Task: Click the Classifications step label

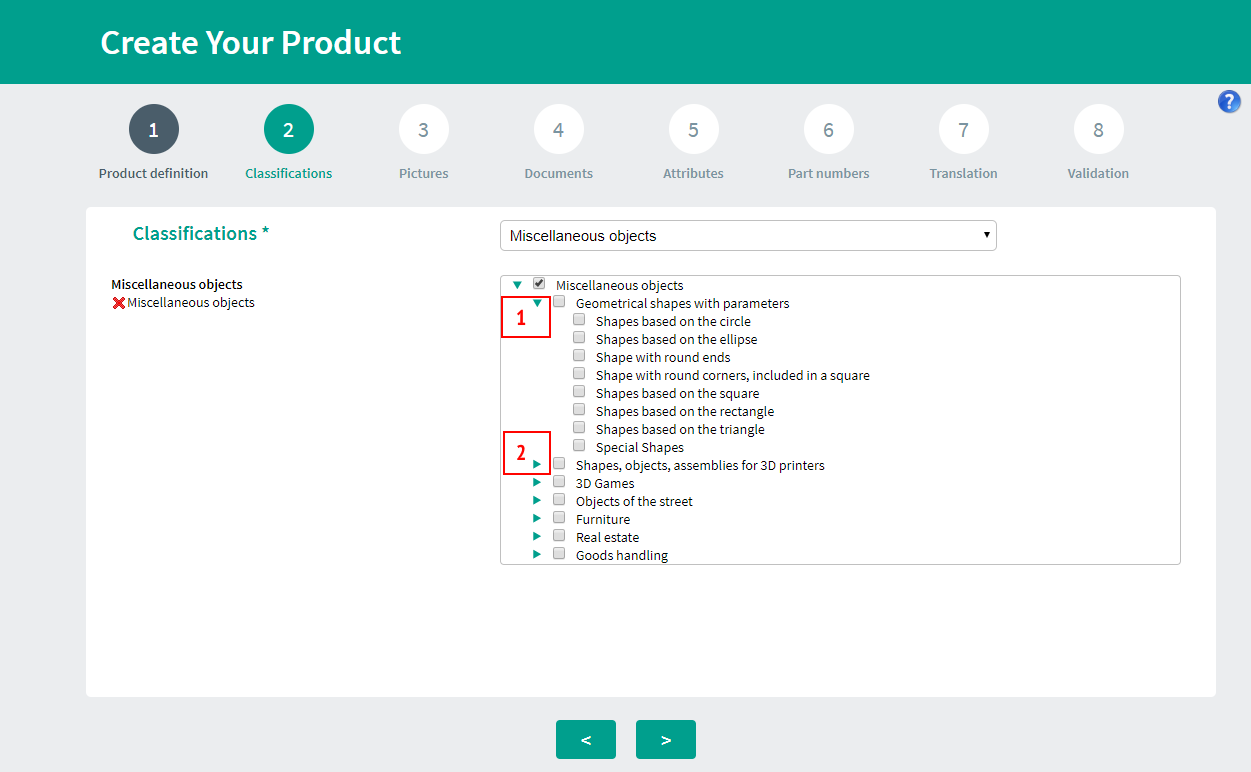Action: click(x=288, y=173)
